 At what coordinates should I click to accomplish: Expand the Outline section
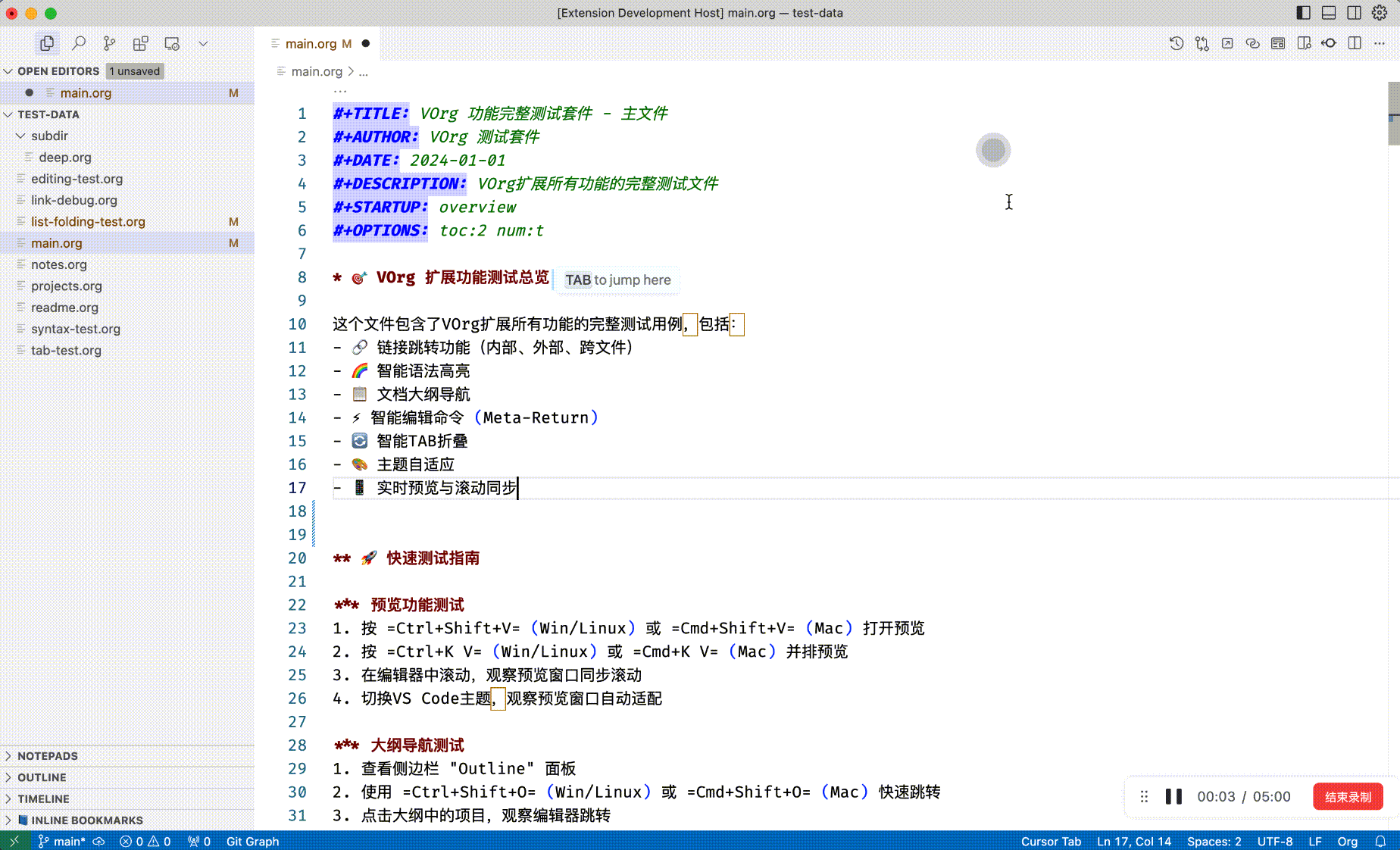point(8,777)
